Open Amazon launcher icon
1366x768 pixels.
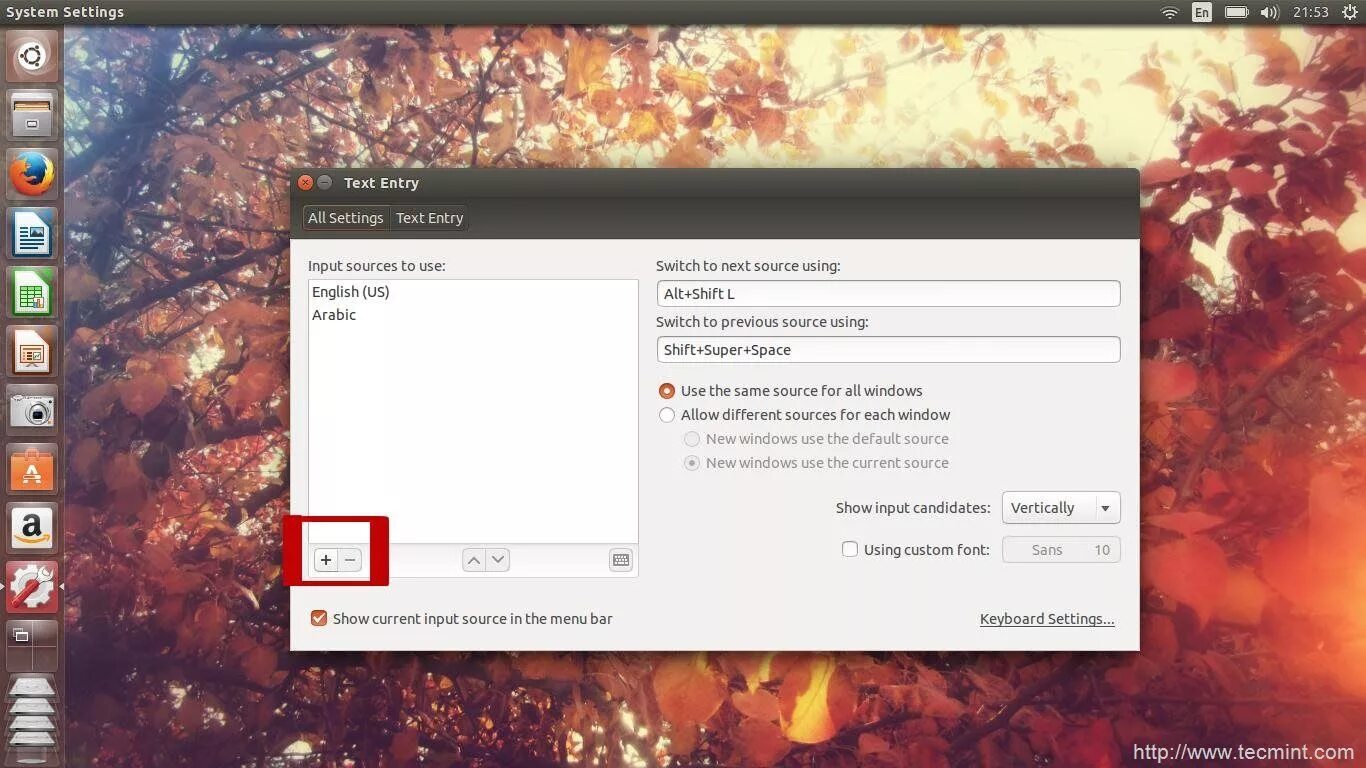coord(32,529)
